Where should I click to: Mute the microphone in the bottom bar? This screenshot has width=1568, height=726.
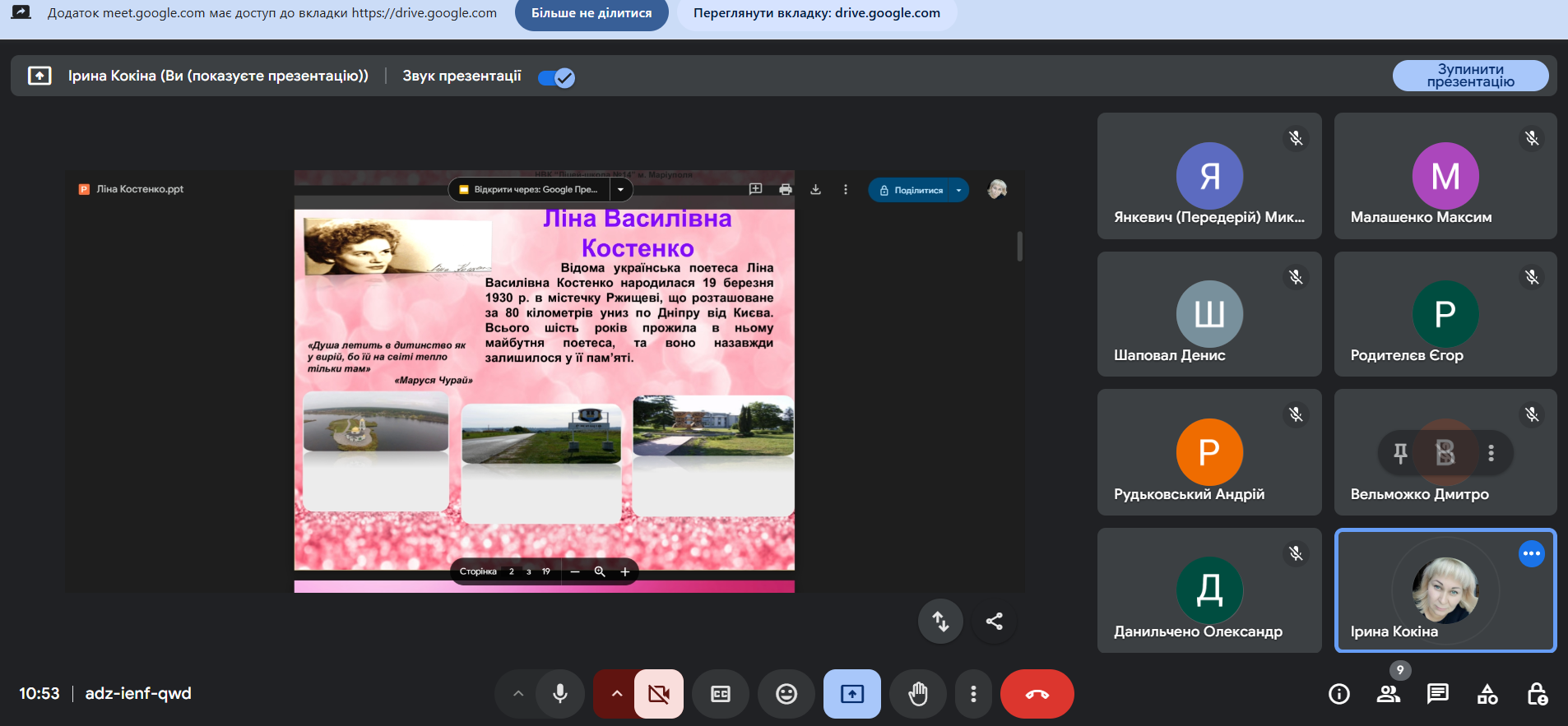tap(560, 694)
